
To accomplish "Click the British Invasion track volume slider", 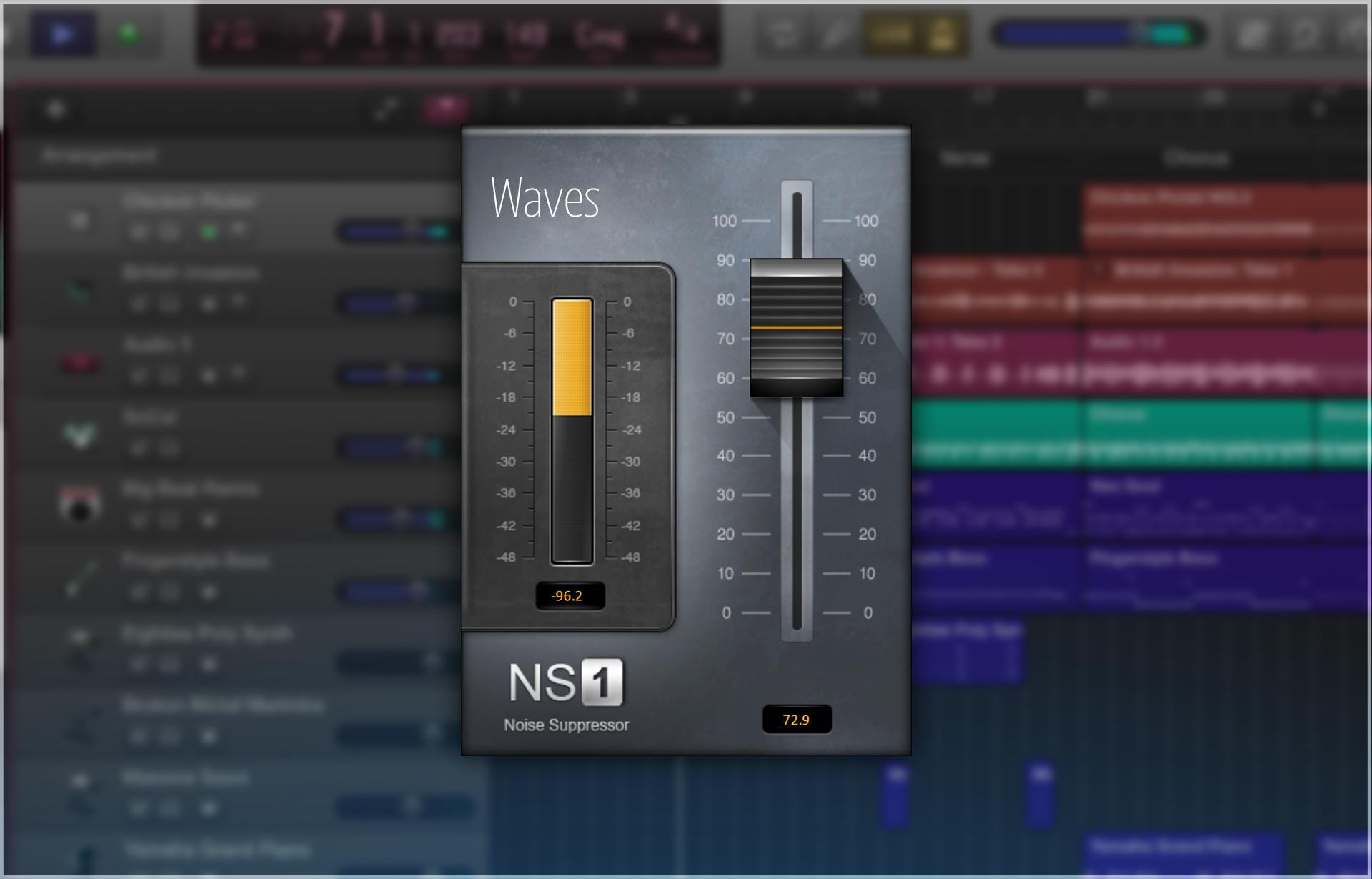I will click(399, 303).
